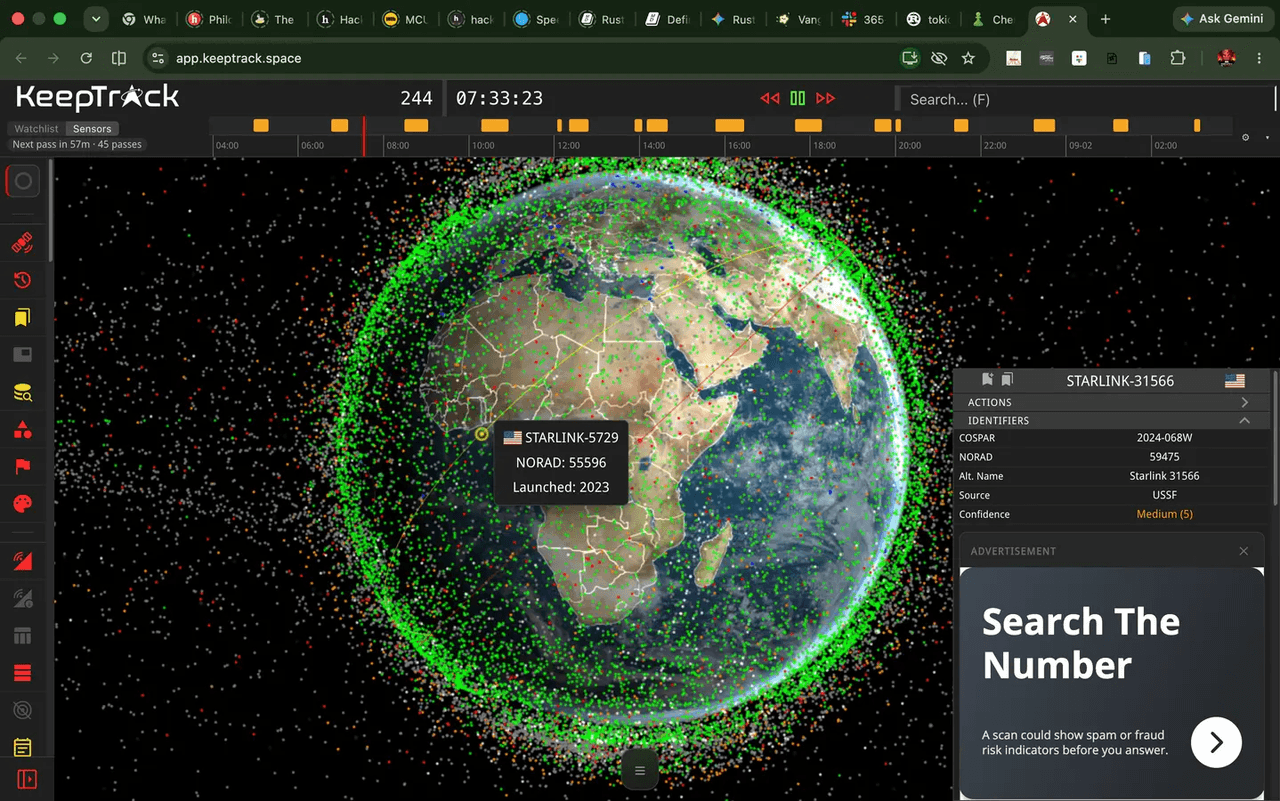Open the red color palette icon

coord(22,503)
